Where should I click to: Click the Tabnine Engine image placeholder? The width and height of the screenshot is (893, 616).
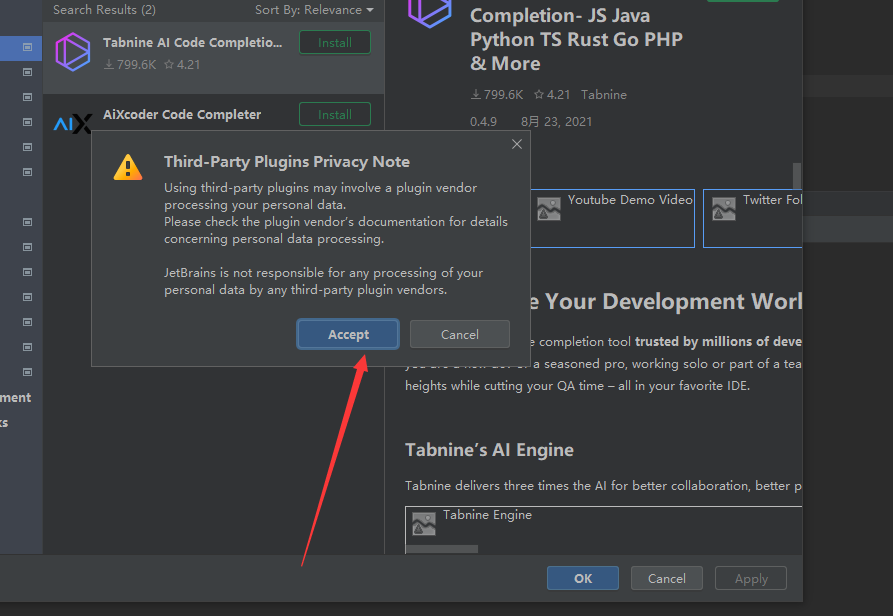coord(604,529)
